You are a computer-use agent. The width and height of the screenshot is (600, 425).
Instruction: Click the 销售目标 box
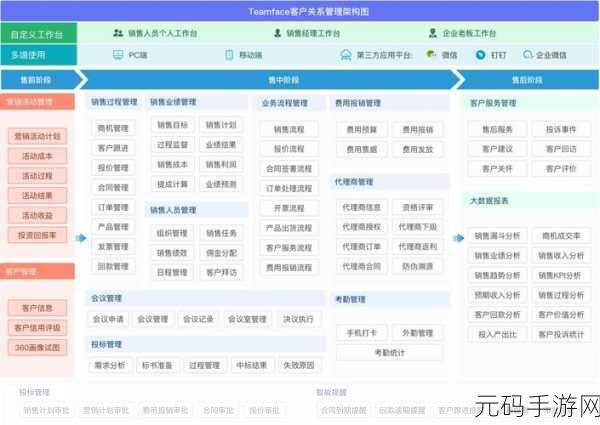point(173,125)
